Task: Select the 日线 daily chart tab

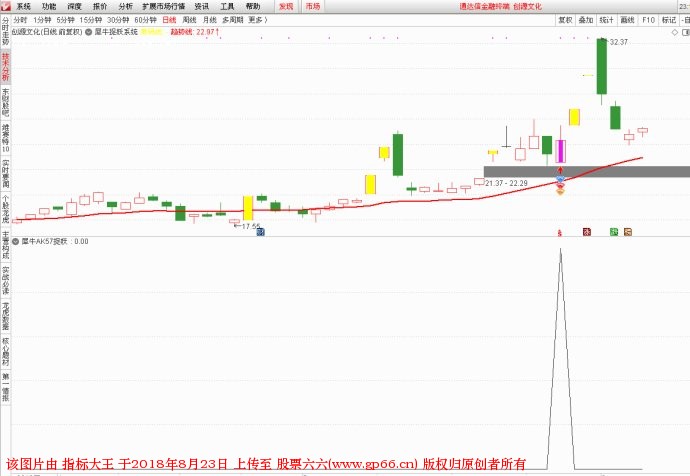Action: pyautogui.click(x=169, y=20)
